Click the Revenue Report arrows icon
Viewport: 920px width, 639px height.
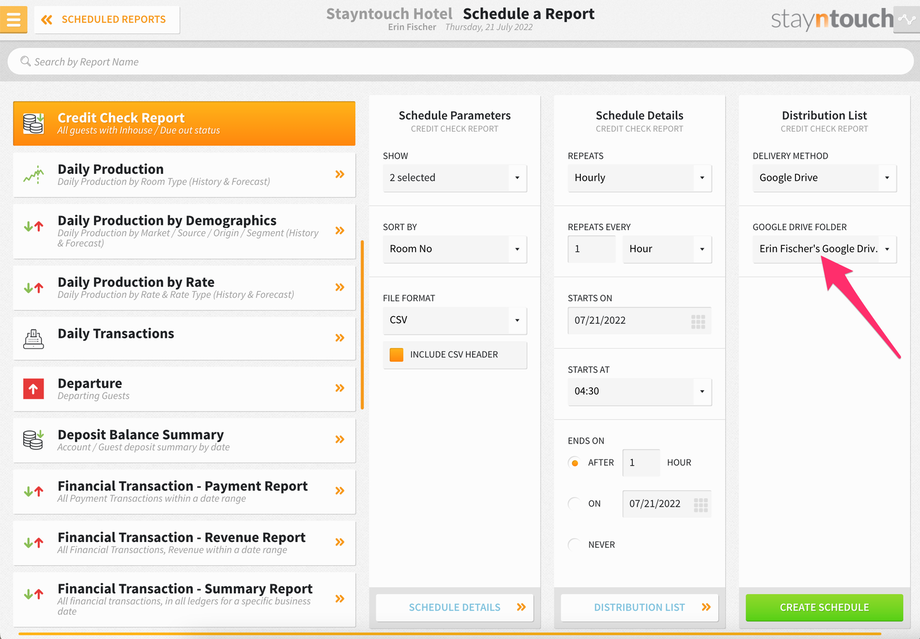(x=33, y=543)
